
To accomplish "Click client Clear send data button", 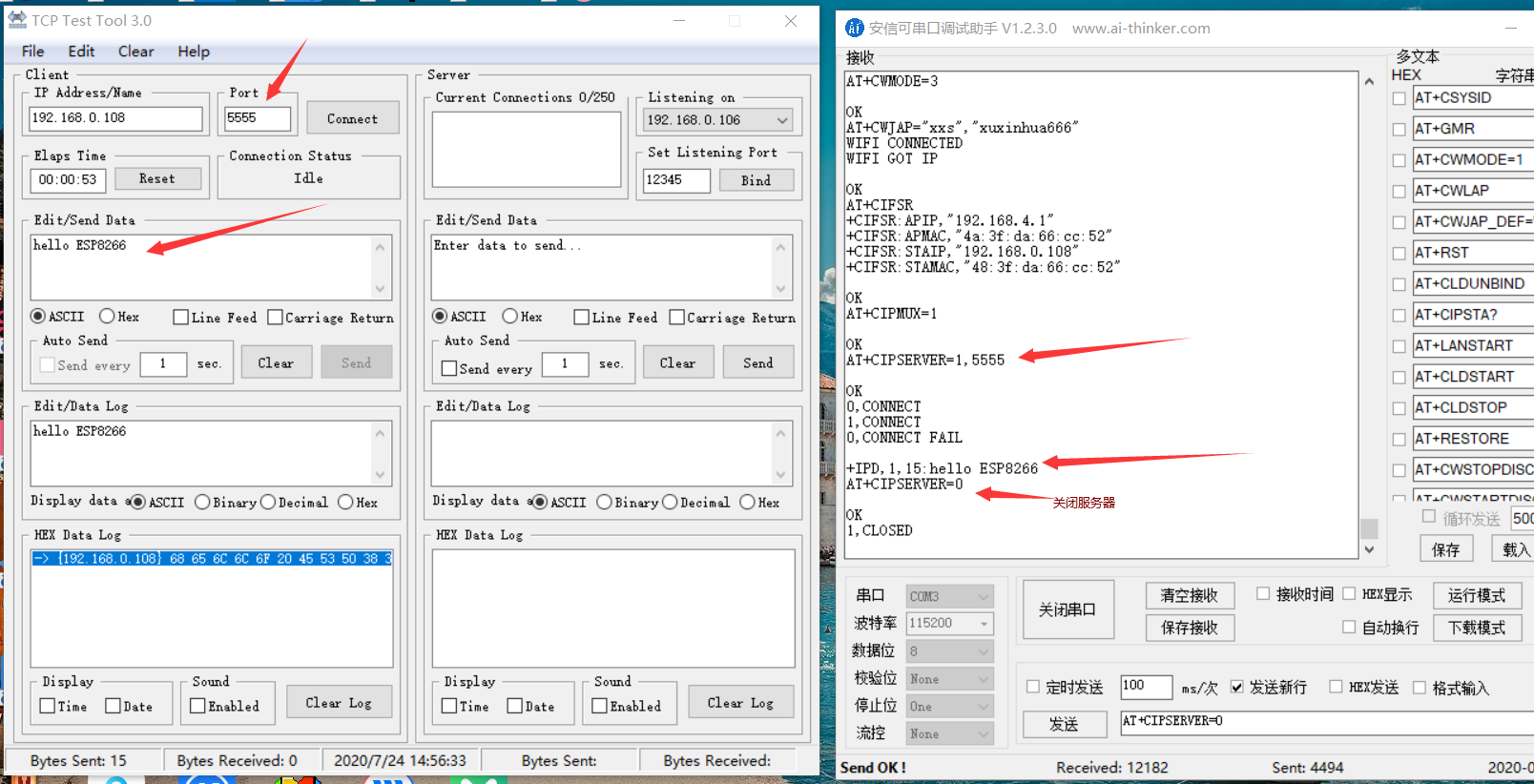I will point(276,363).
